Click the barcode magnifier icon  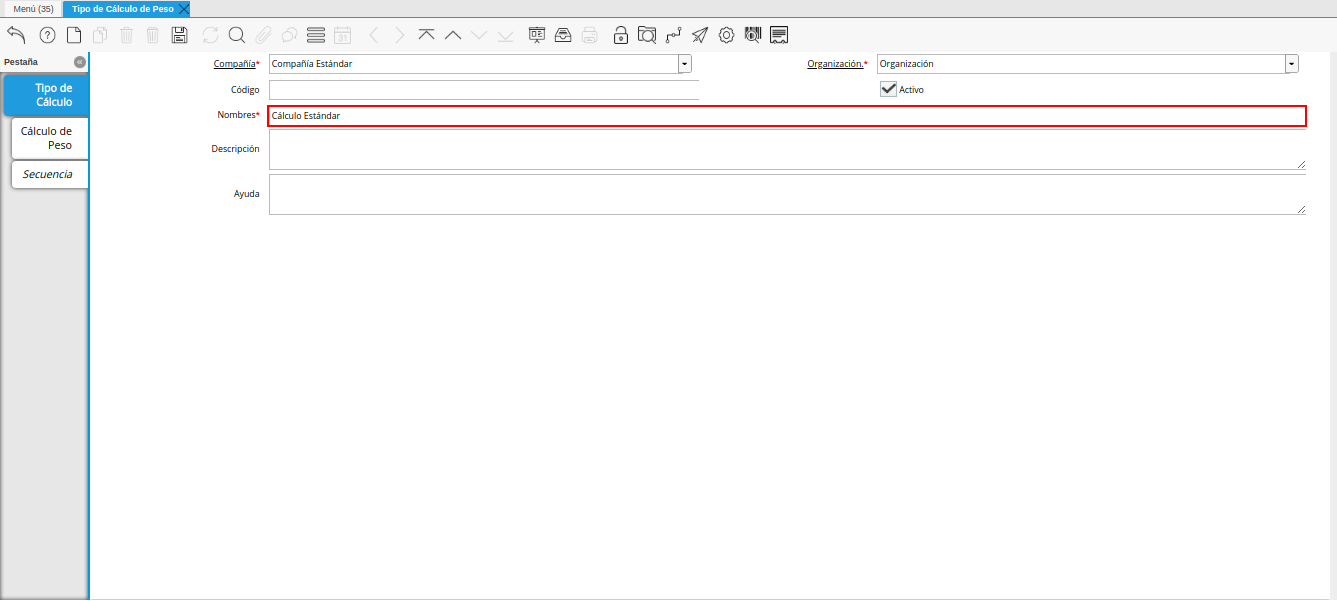[x=753, y=35]
